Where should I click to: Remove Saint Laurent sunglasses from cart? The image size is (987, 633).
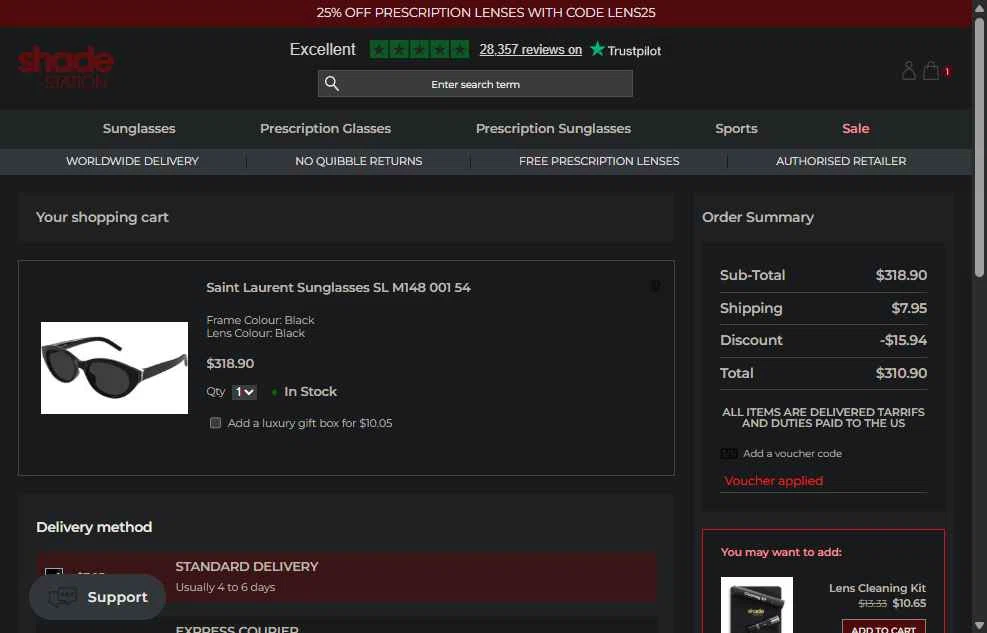(655, 286)
